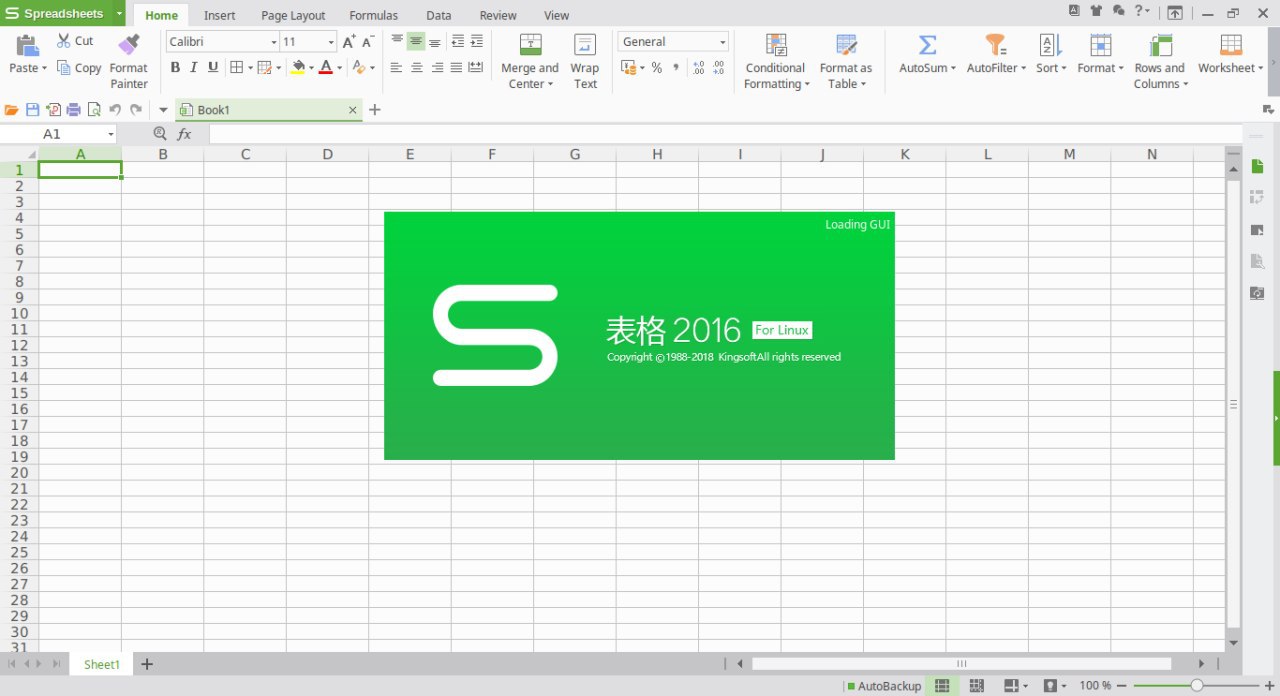
Task: Open the Formulas ribbon tab
Action: [373, 15]
